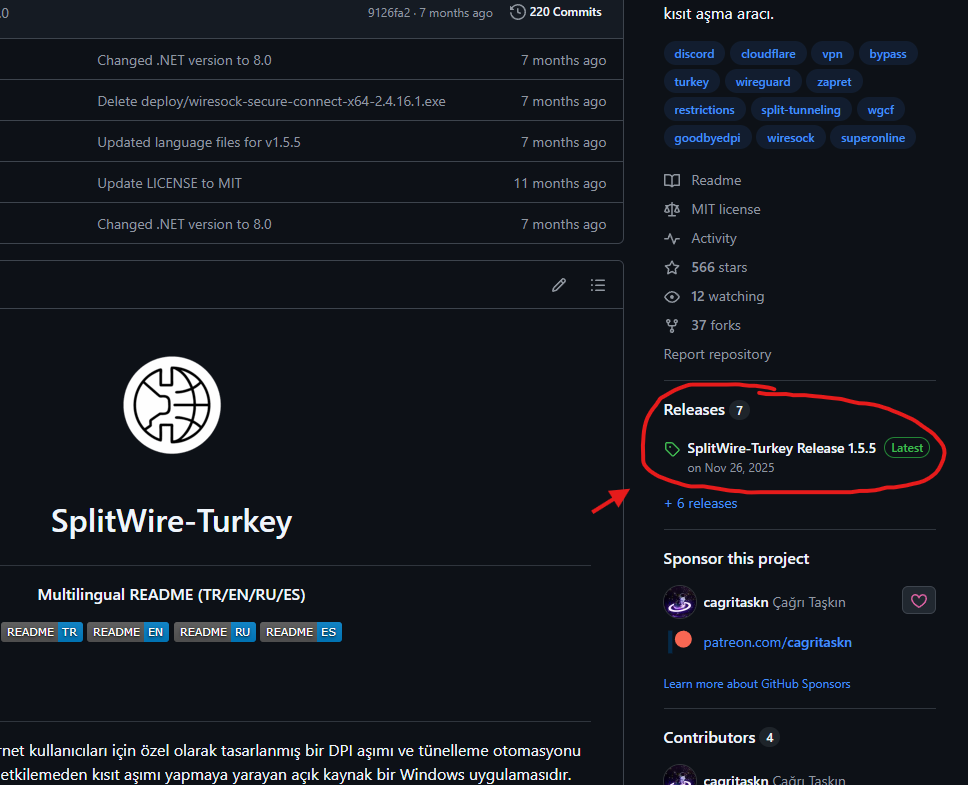The width and height of the screenshot is (968, 785).
Task: Click the pencil edit README icon
Action: [x=559, y=285]
